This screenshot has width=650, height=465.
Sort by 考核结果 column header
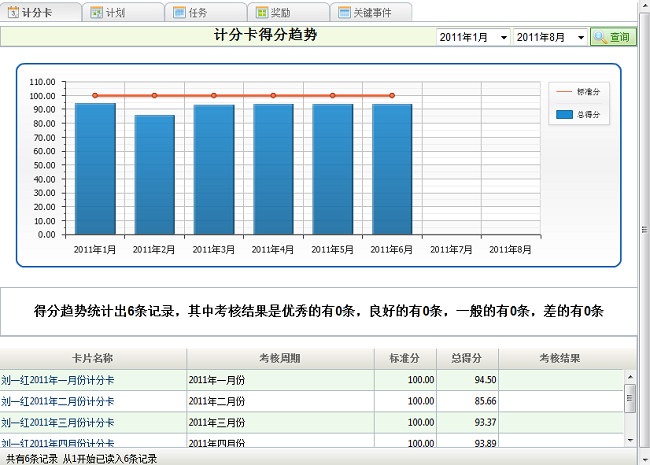point(560,358)
